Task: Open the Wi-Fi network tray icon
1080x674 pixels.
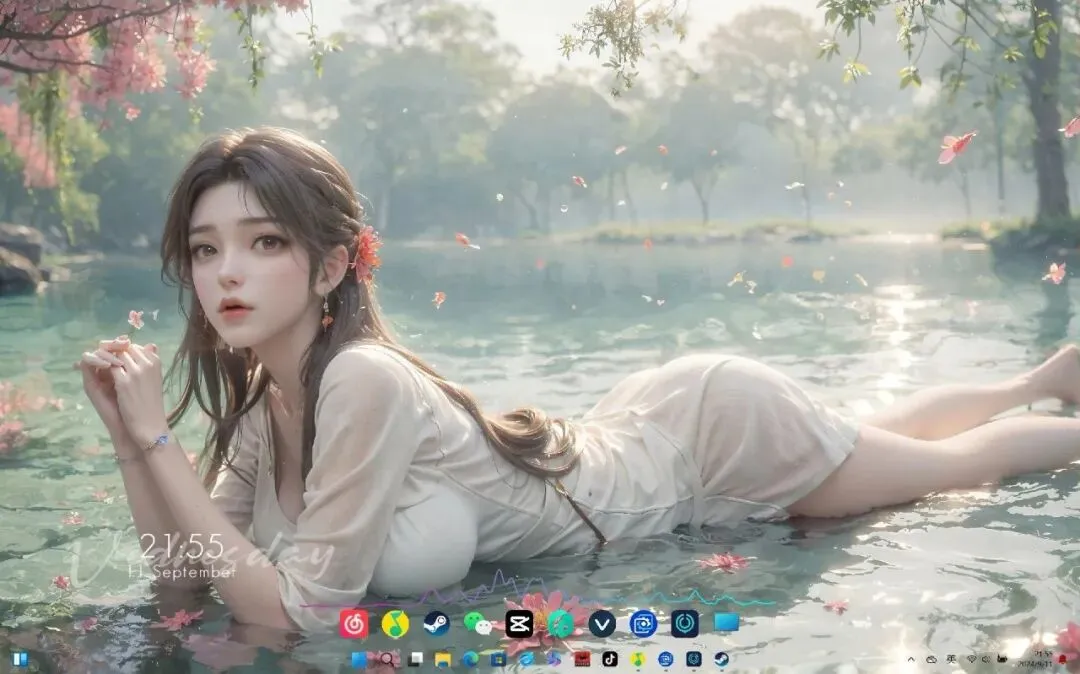Action: point(972,660)
